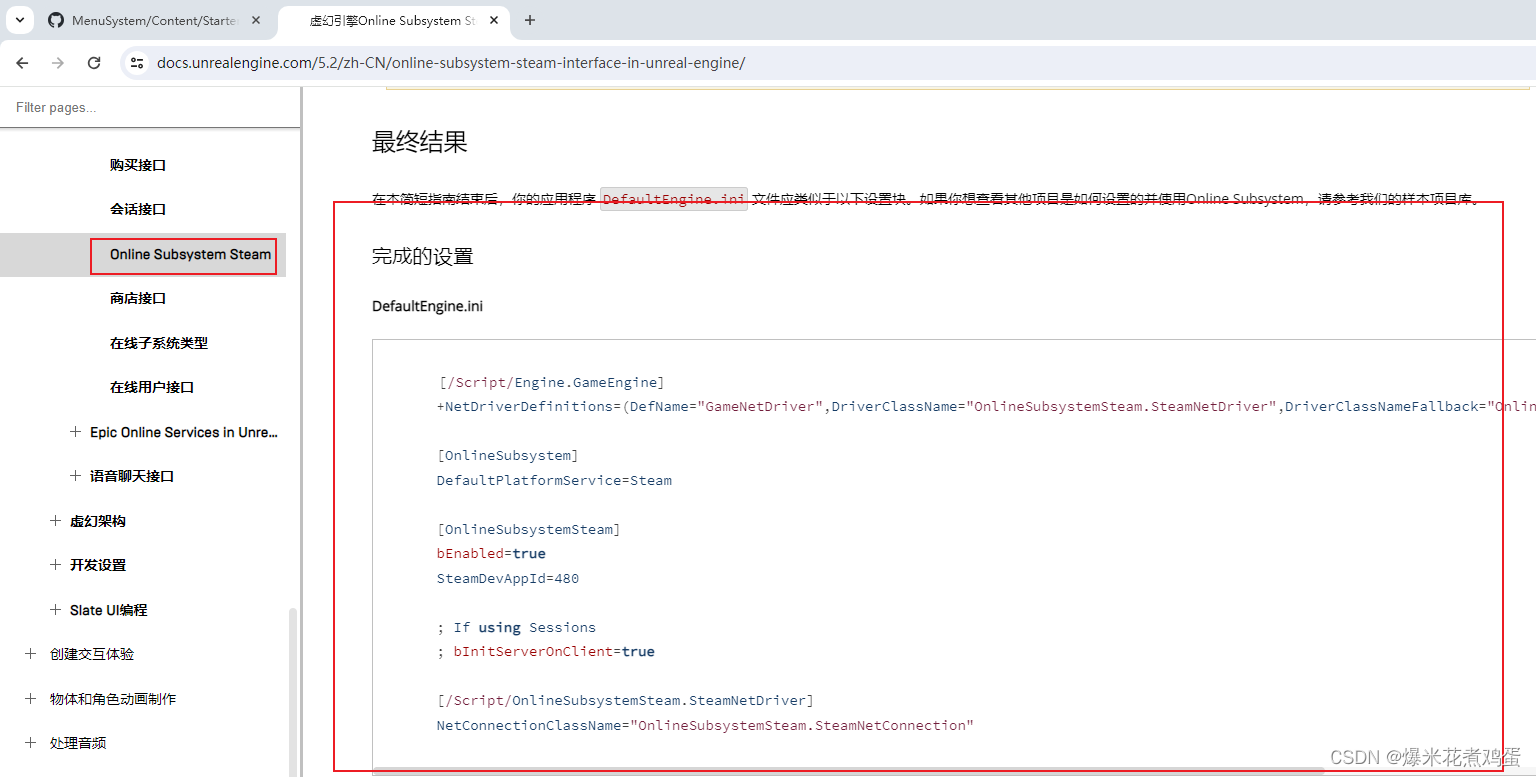
Task: Open the 语音聊天接口 sidebar entry
Action: point(132,476)
